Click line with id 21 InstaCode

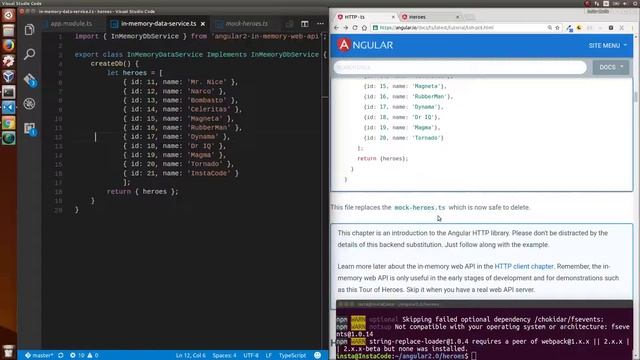[180, 173]
